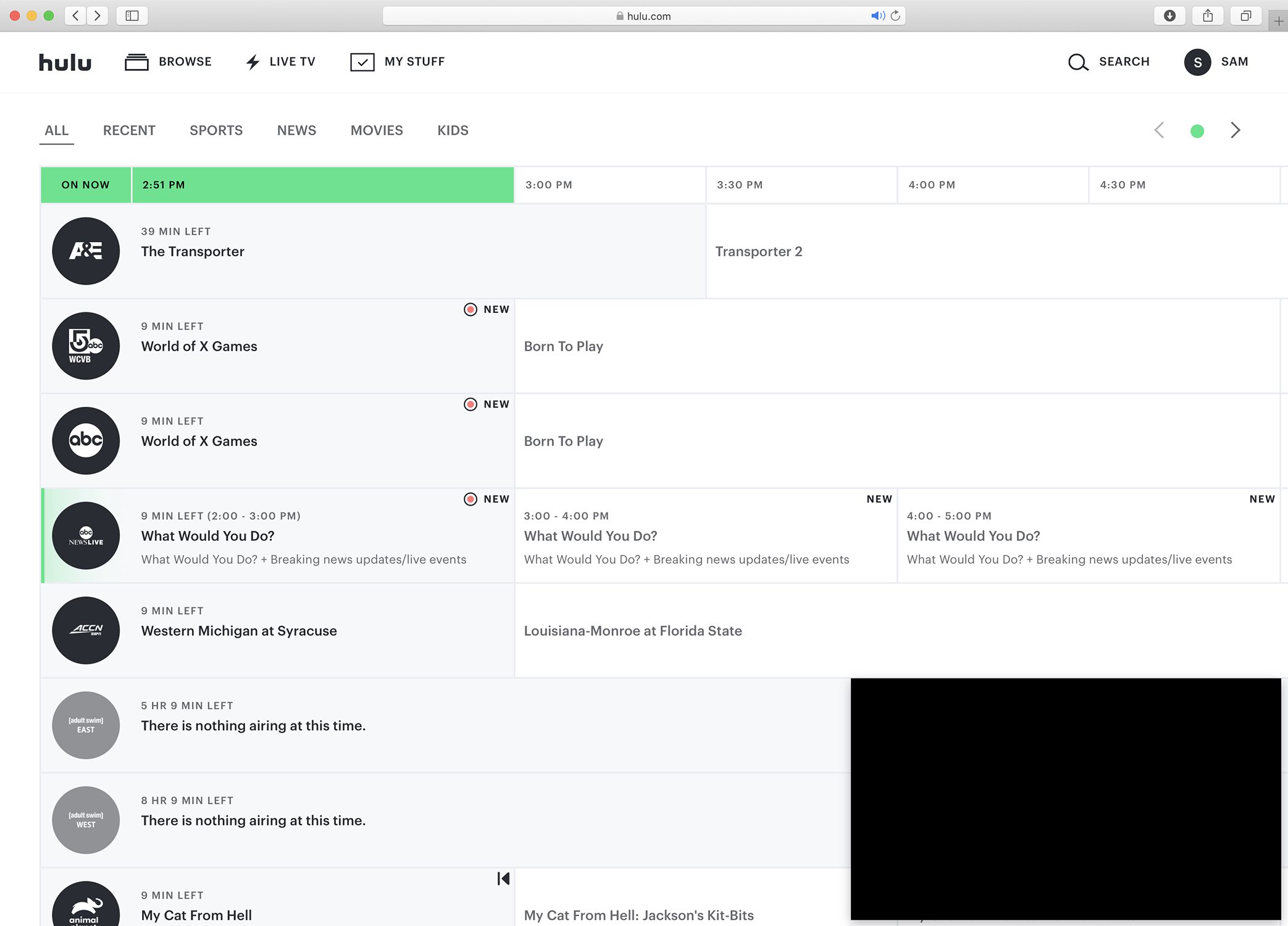1288x926 pixels.
Task: Click the adult swim East channel logo
Action: 86,725
